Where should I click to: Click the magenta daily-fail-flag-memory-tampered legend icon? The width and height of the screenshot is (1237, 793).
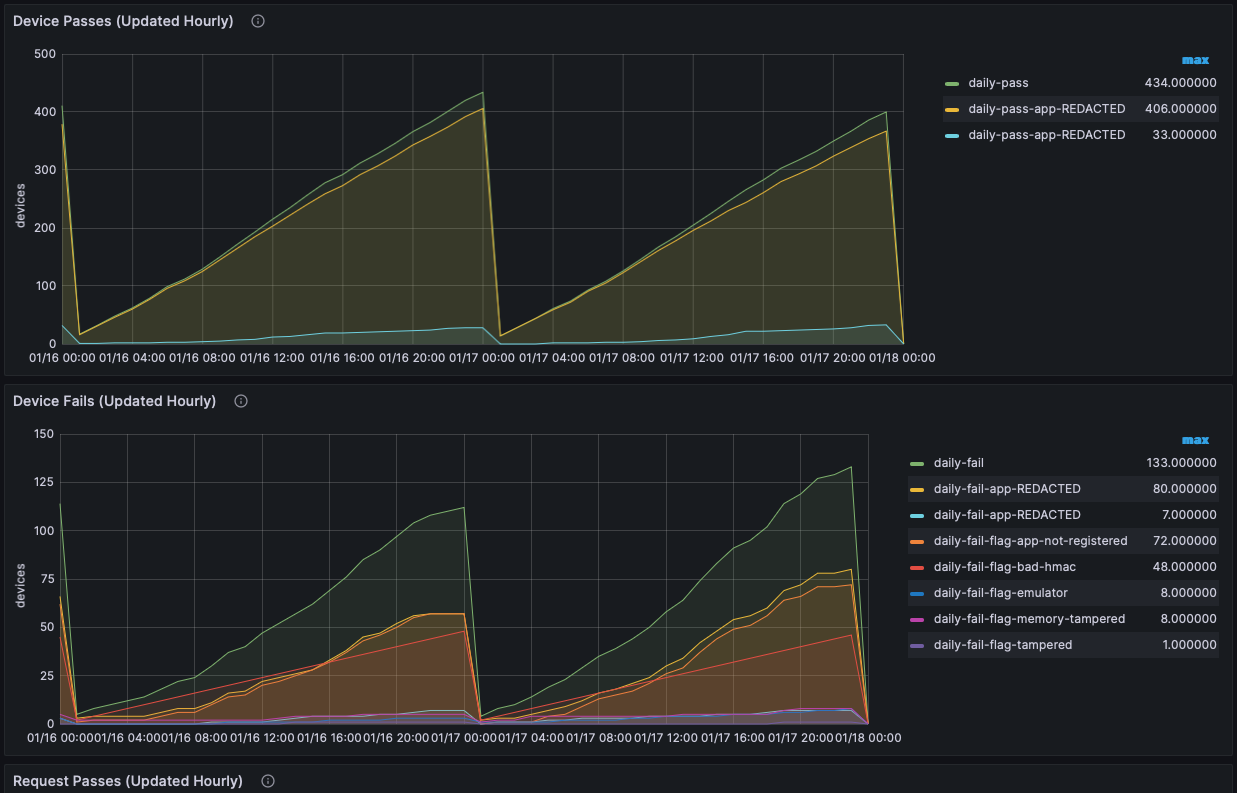[x=918, y=618]
